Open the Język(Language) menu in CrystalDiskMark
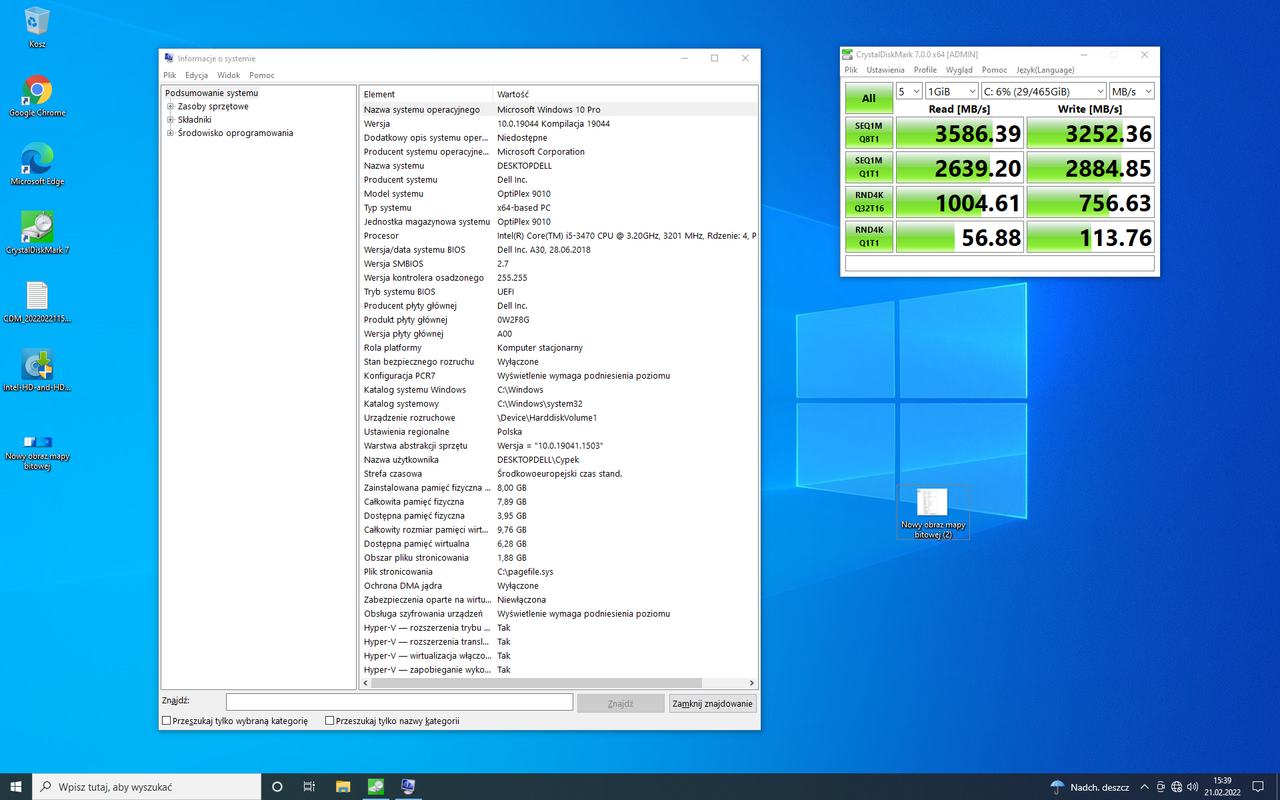 pos(1045,70)
